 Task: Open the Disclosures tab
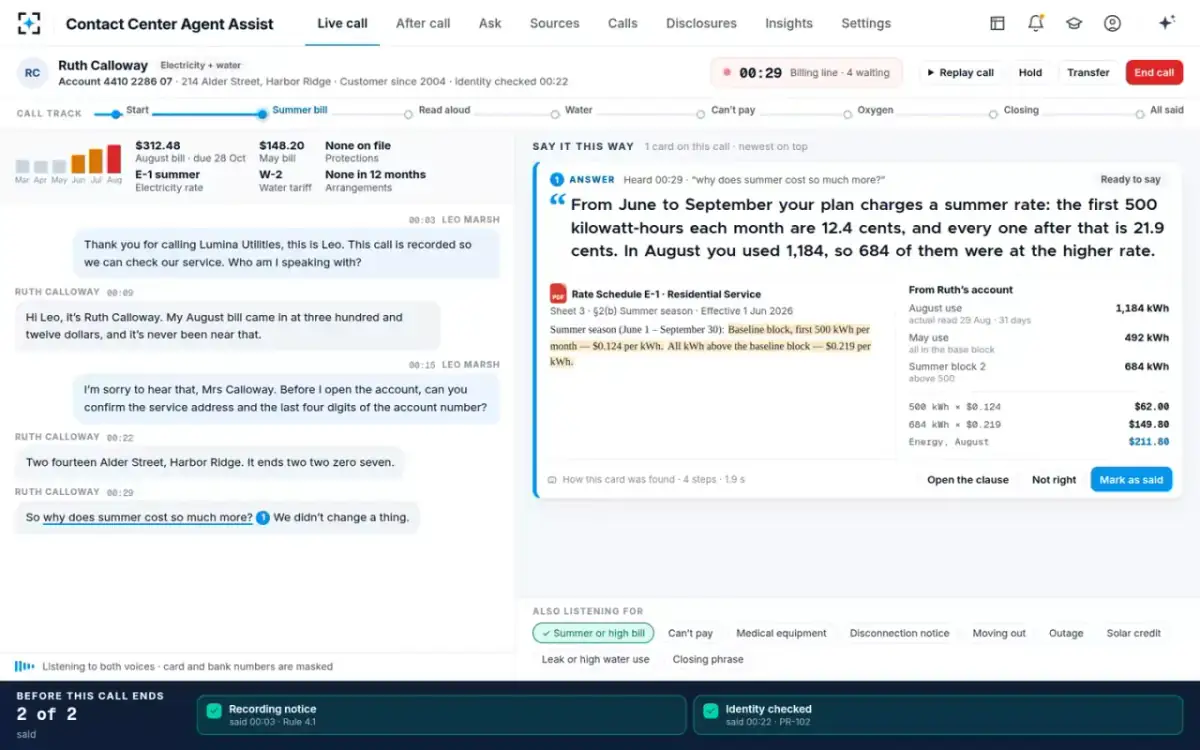pyautogui.click(x=701, y=23)
